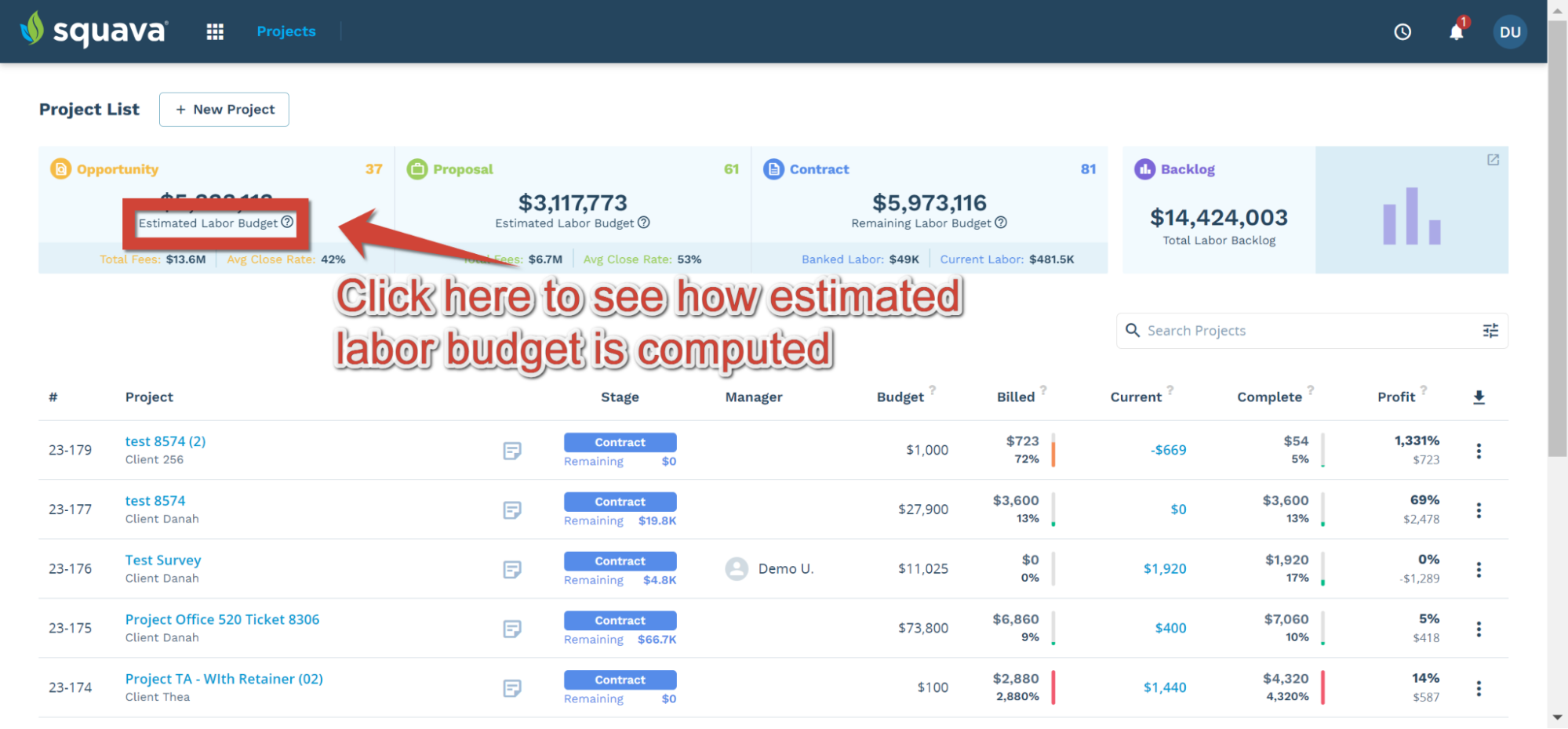Open Backlog in external view icon

(x=1493, y=160)
